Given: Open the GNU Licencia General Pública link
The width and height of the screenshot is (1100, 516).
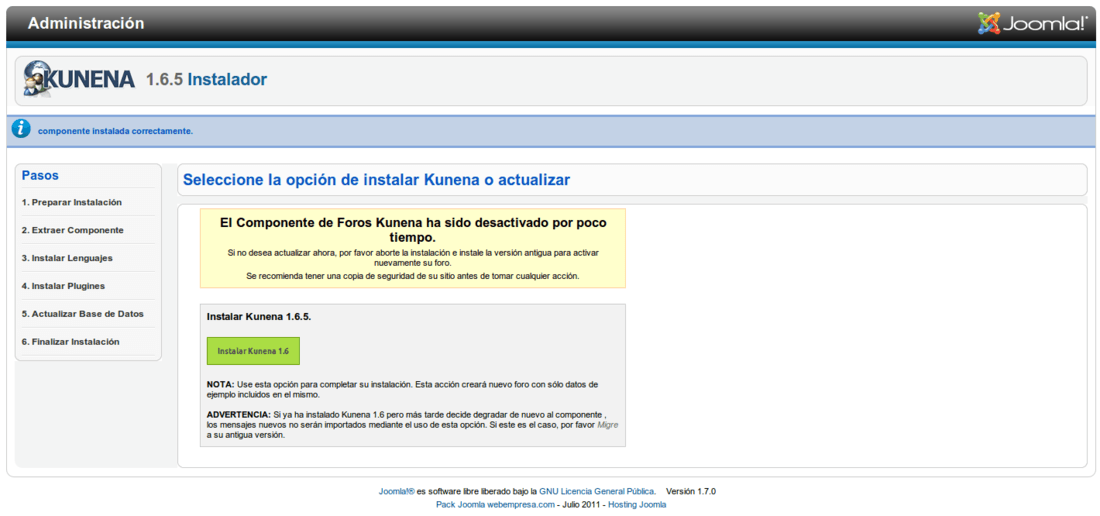Looking at the screenshot, I should pyautogui.click(x=598, y=491).
